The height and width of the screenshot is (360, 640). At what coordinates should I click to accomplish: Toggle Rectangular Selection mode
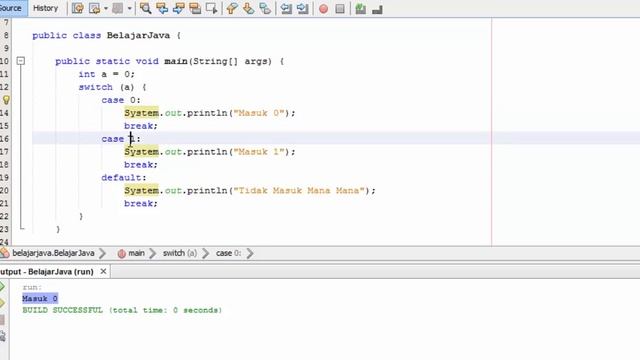point(211,8)
